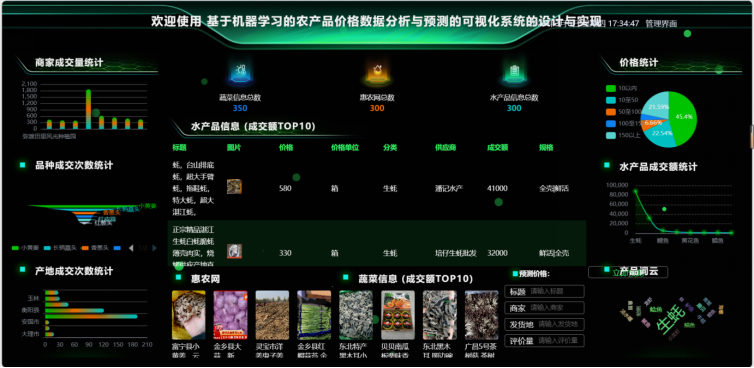Toggle the blue 100至150 pie legend item
The image size is (754, 368).
624,123
